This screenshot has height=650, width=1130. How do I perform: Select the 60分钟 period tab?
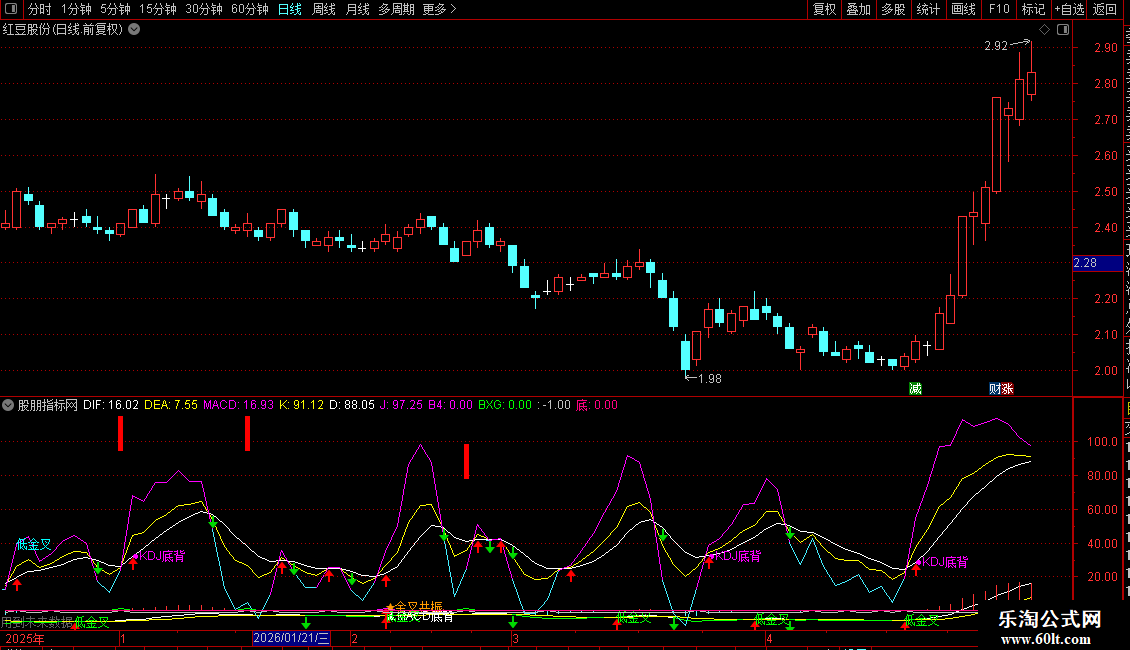(x=250, y=9)
